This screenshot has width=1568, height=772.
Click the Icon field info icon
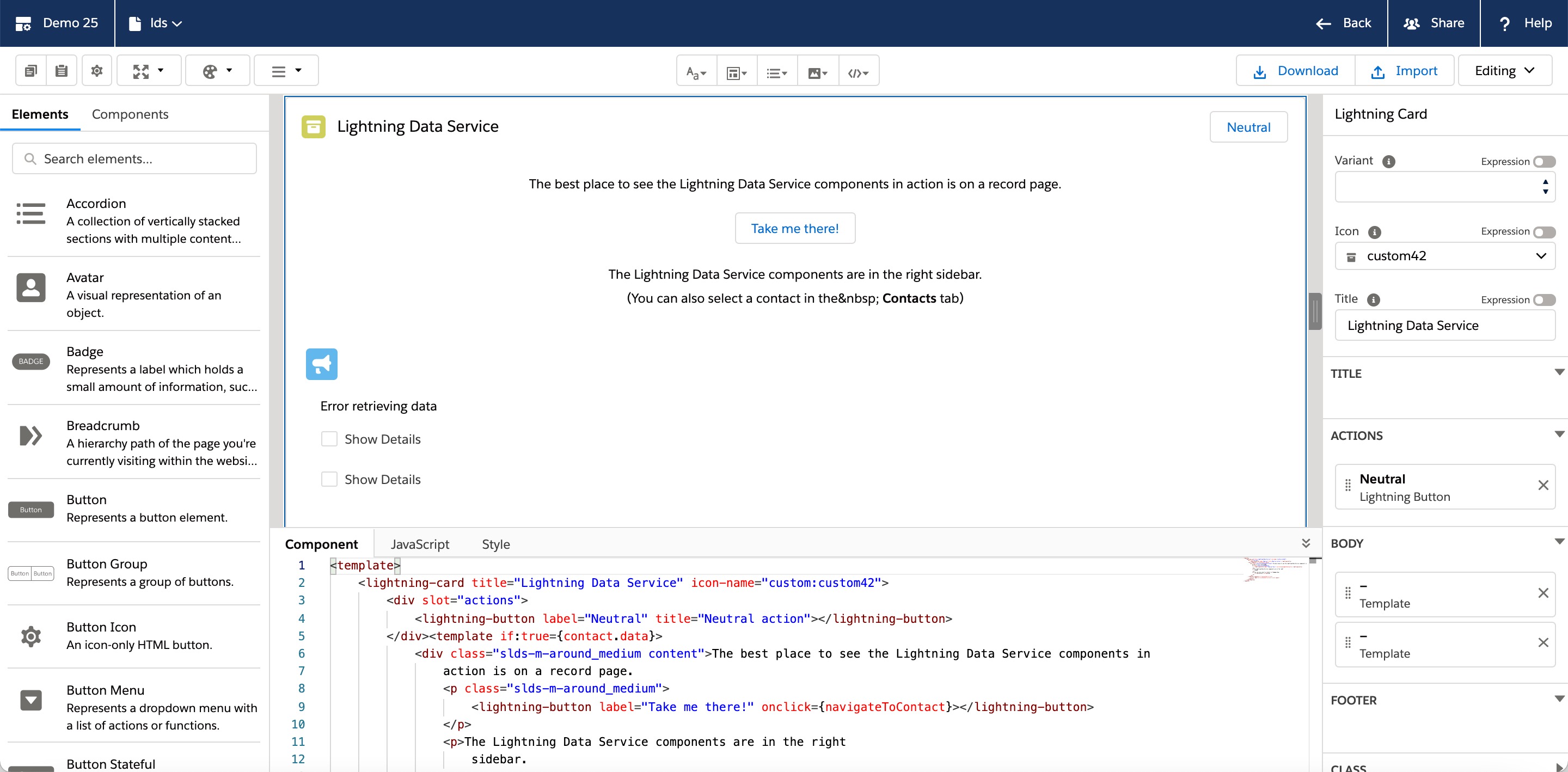(x=1374, y=232)
